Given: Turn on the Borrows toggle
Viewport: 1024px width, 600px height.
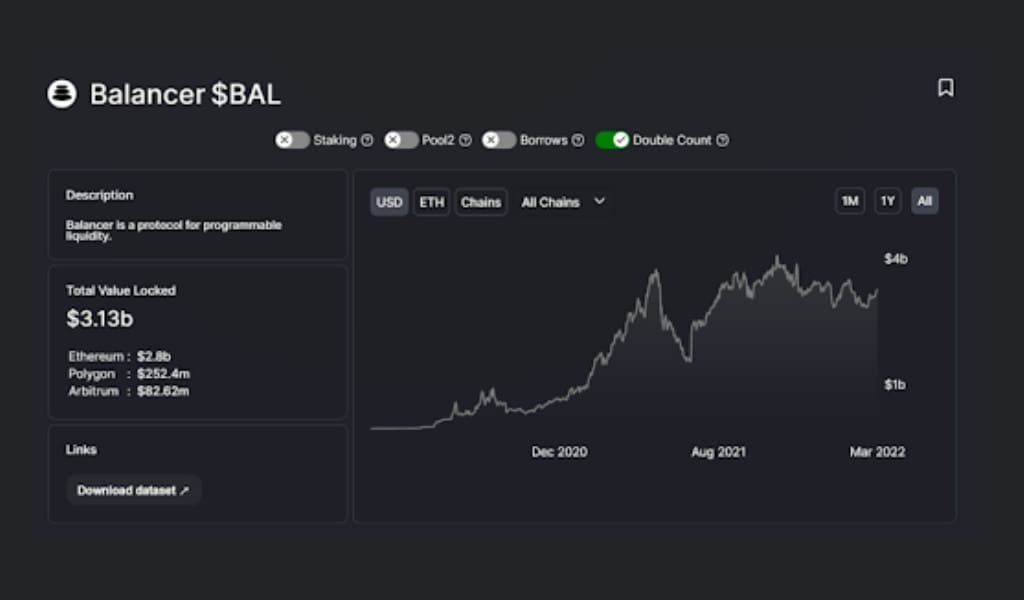Looking at the screenshot, I should [x=499, y=140].
